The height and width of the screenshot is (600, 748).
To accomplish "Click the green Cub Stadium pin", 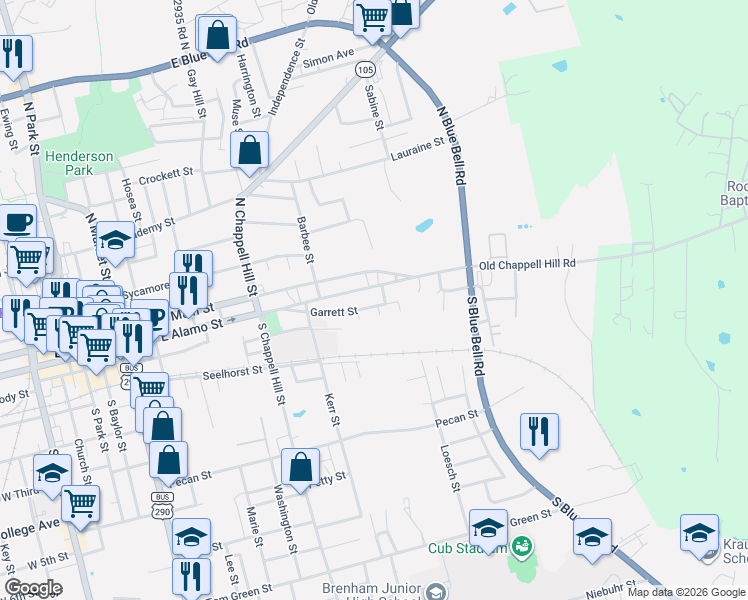I will (x=522, y=547).
